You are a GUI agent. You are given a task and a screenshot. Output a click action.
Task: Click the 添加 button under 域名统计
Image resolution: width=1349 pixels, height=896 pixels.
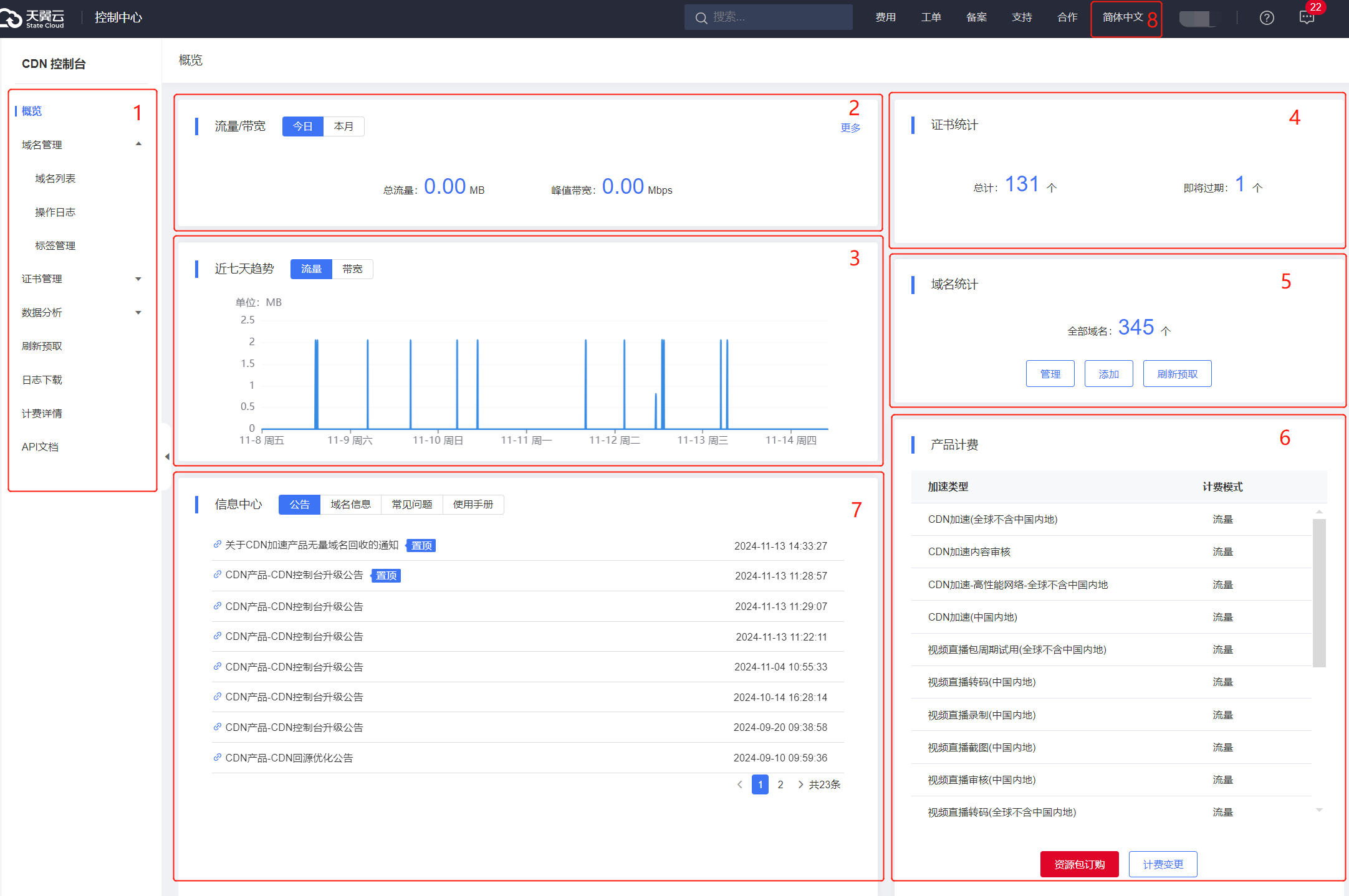tap(1109, 374)
